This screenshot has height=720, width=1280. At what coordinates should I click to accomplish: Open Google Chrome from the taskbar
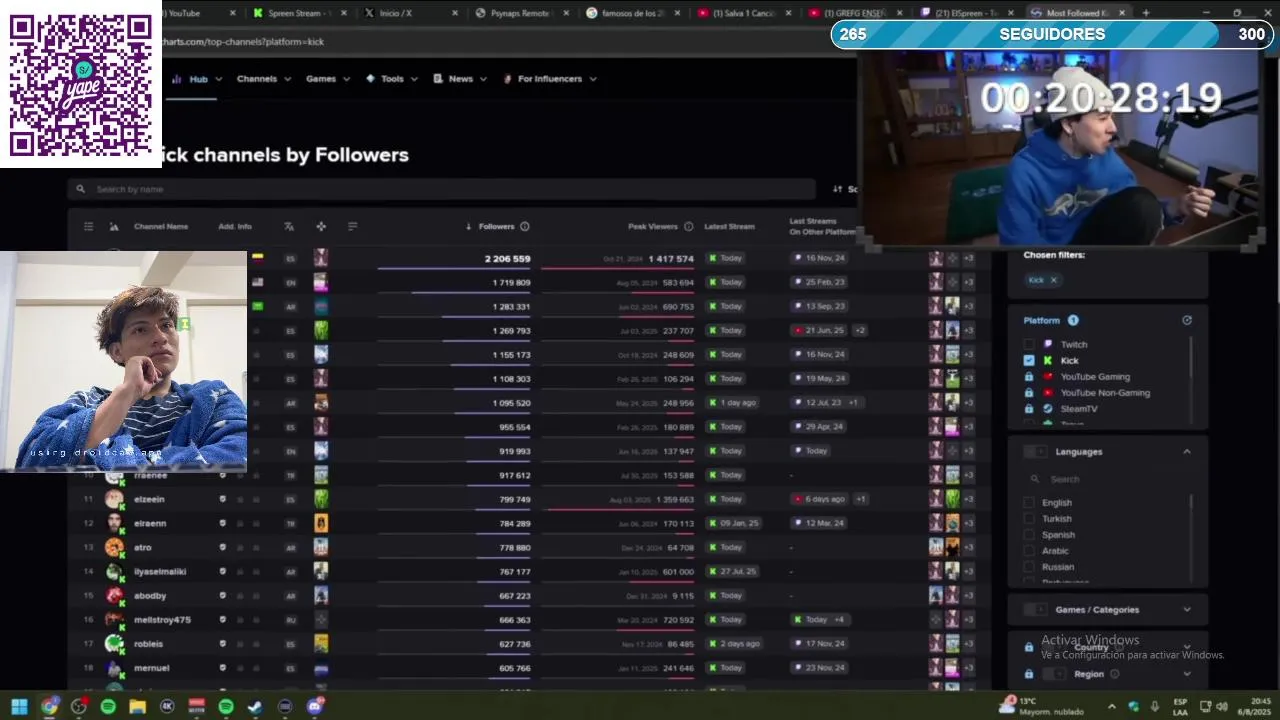[x=49, y=706]
